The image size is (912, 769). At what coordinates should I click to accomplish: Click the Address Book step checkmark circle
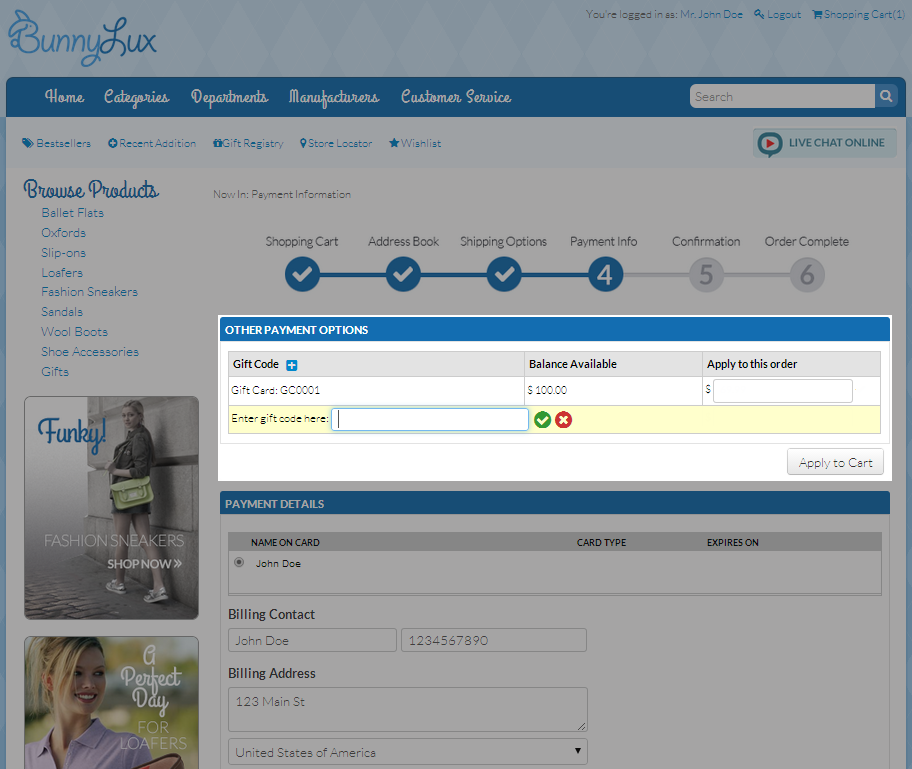coord(403,275)
